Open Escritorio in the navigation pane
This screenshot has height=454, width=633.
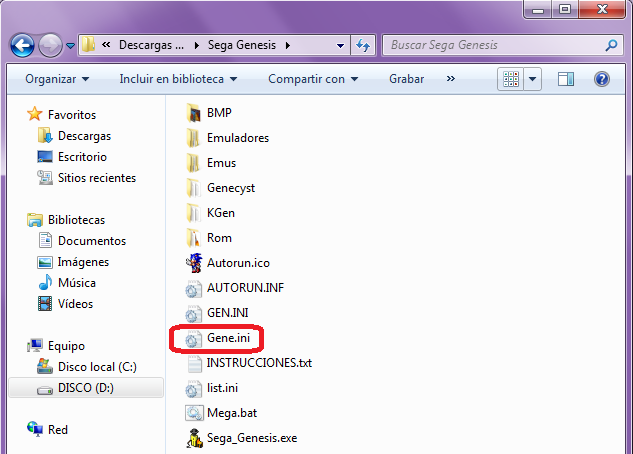coord(82,157)
